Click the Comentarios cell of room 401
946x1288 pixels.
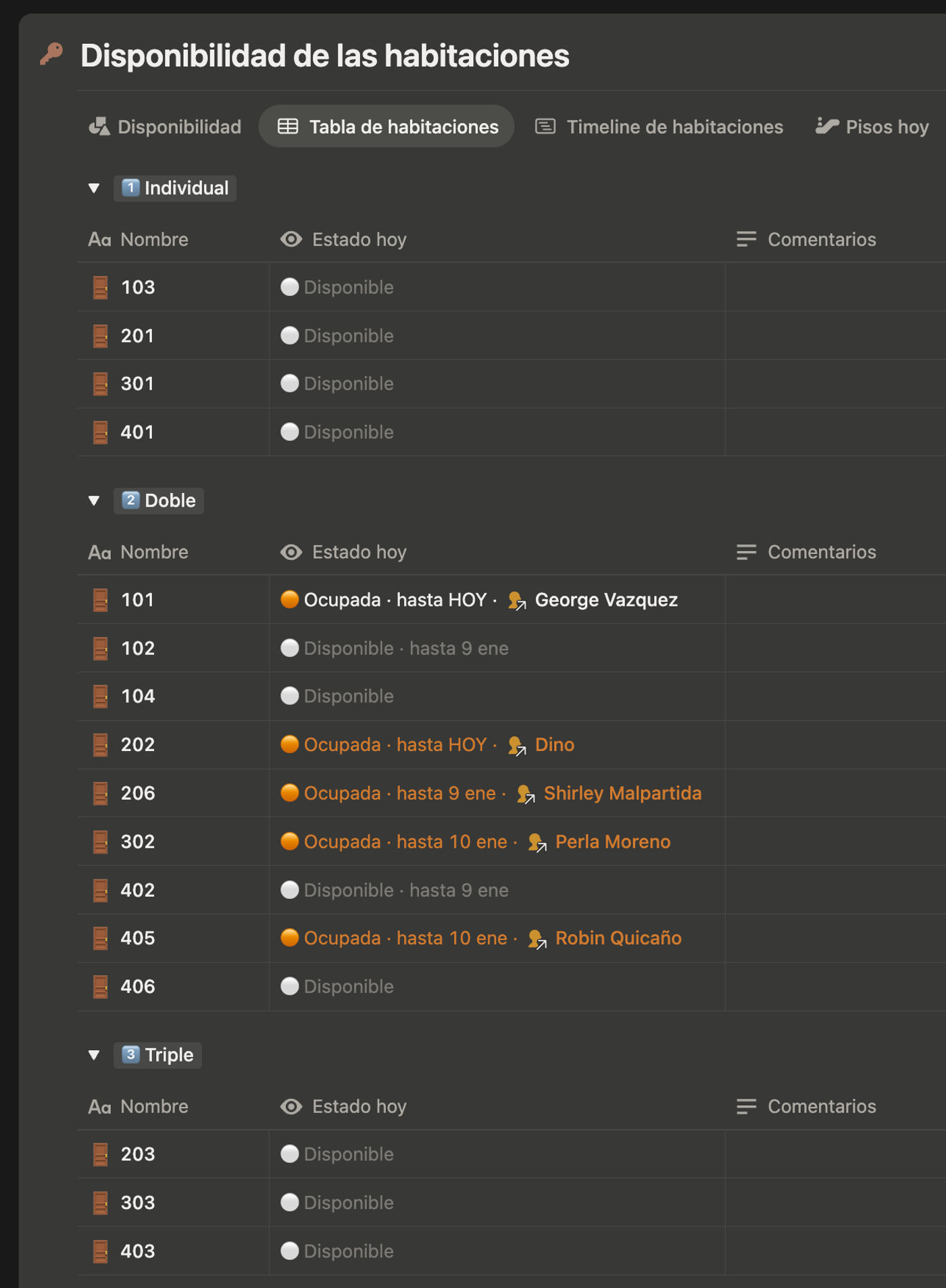(x=835, y=432)
